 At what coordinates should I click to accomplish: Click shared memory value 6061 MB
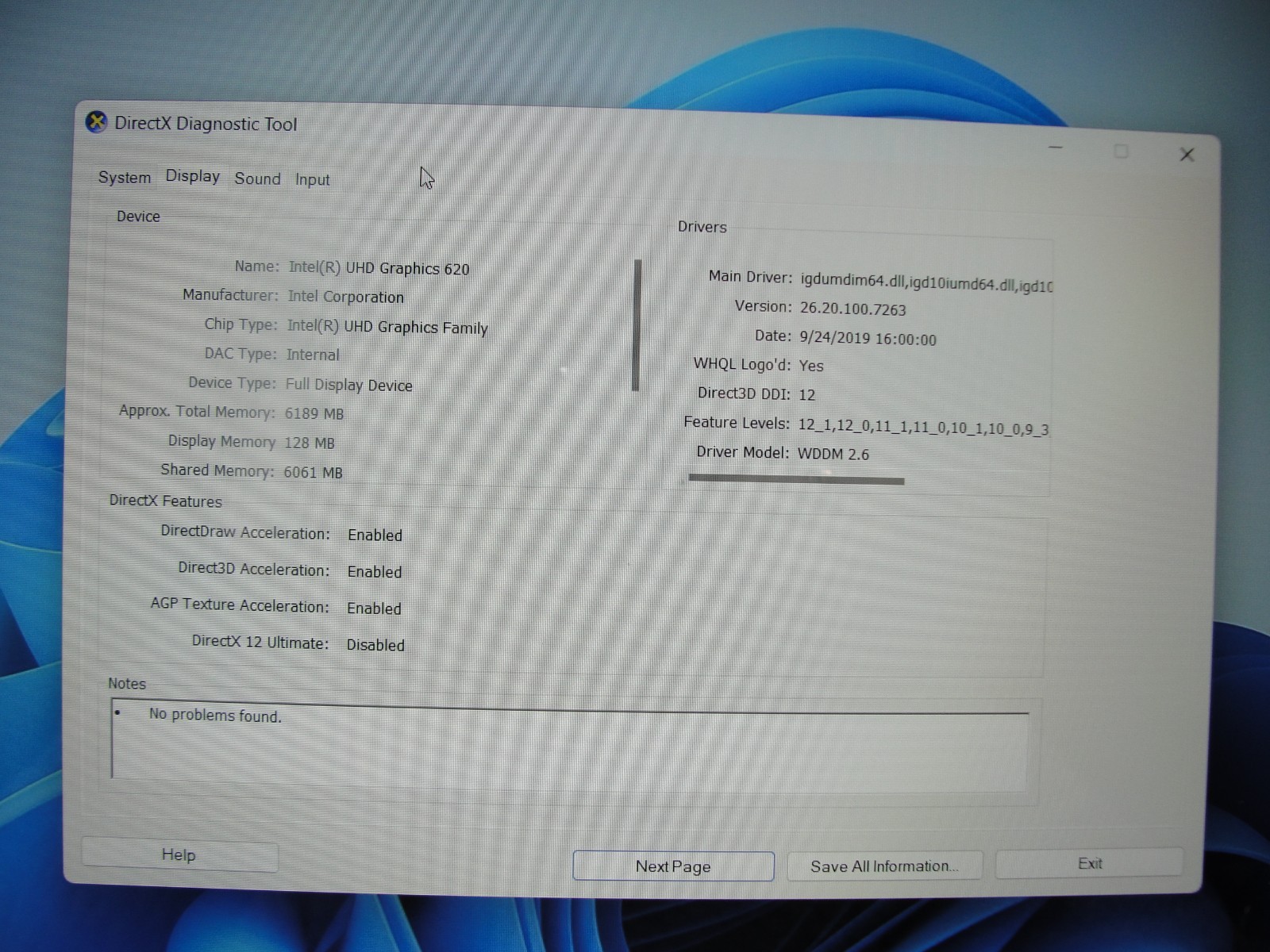tap(313, 472)
